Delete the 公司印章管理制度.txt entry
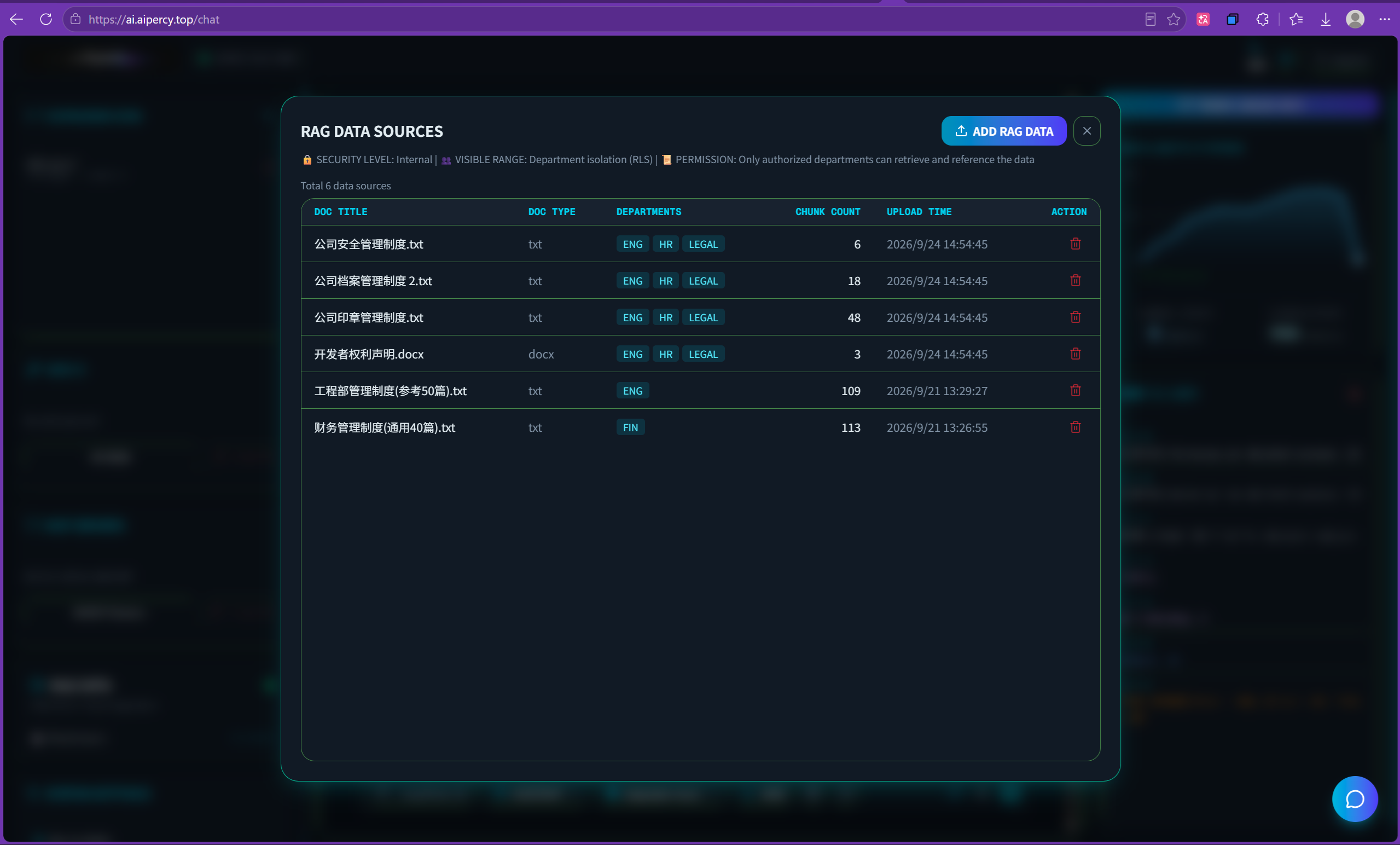1400x845 pixels. [x=1075, y=317]
